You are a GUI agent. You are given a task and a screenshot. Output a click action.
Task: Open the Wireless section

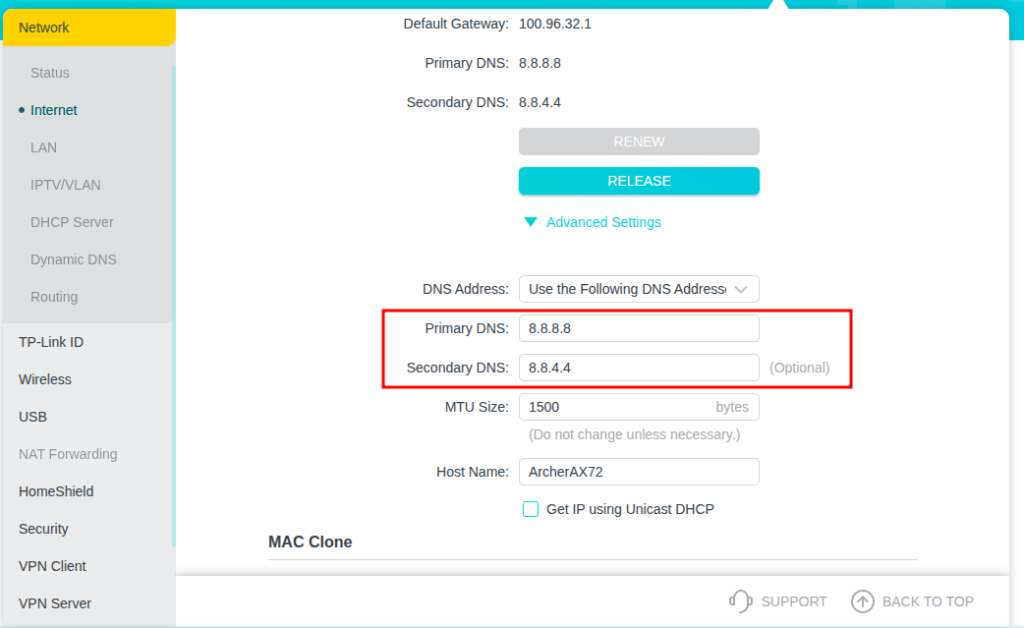click(x=45, y=379)
